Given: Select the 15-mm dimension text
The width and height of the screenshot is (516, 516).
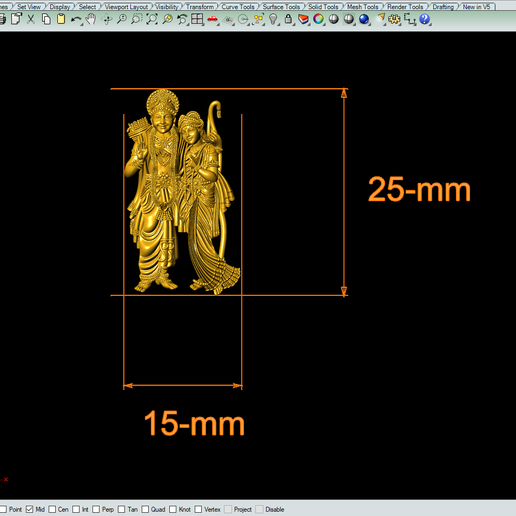Looking at the screenshot, I should click(x=194, y=423).
